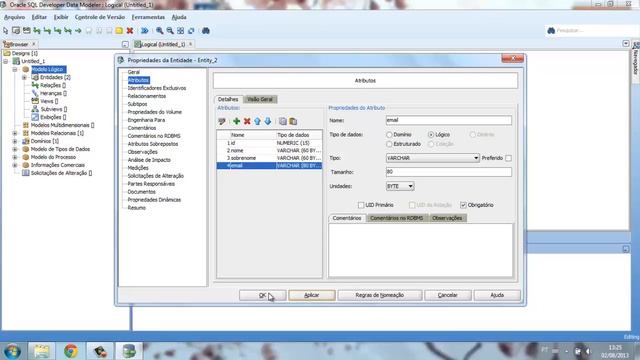Select Propriedades Dinâmicas in dialog list
This screenshot has width=640, height=360.
[x=154, y=200]
